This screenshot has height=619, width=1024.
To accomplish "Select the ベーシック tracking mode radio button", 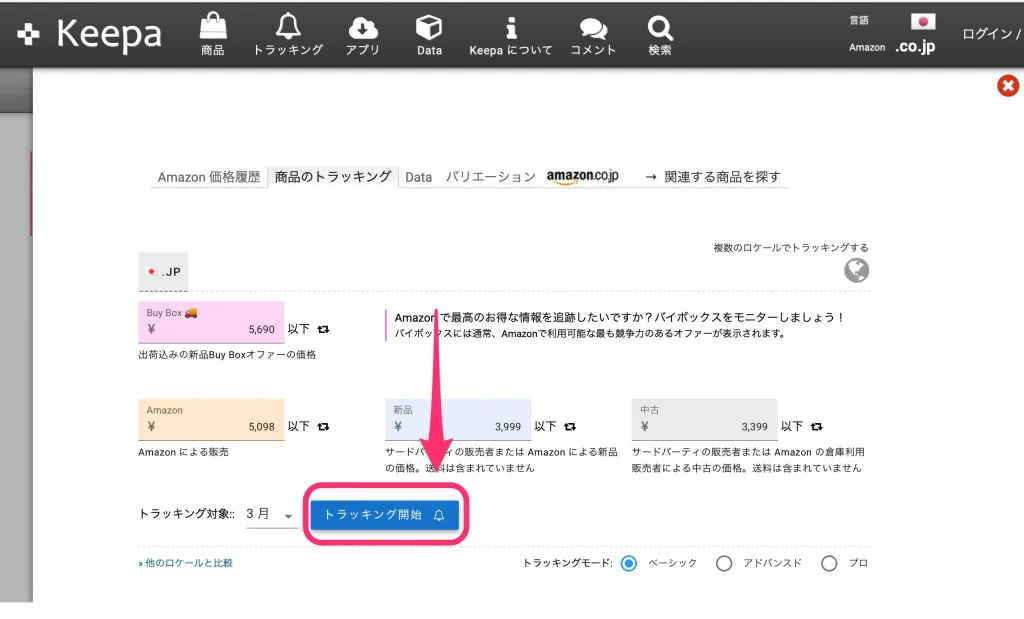I will (628, 563).
